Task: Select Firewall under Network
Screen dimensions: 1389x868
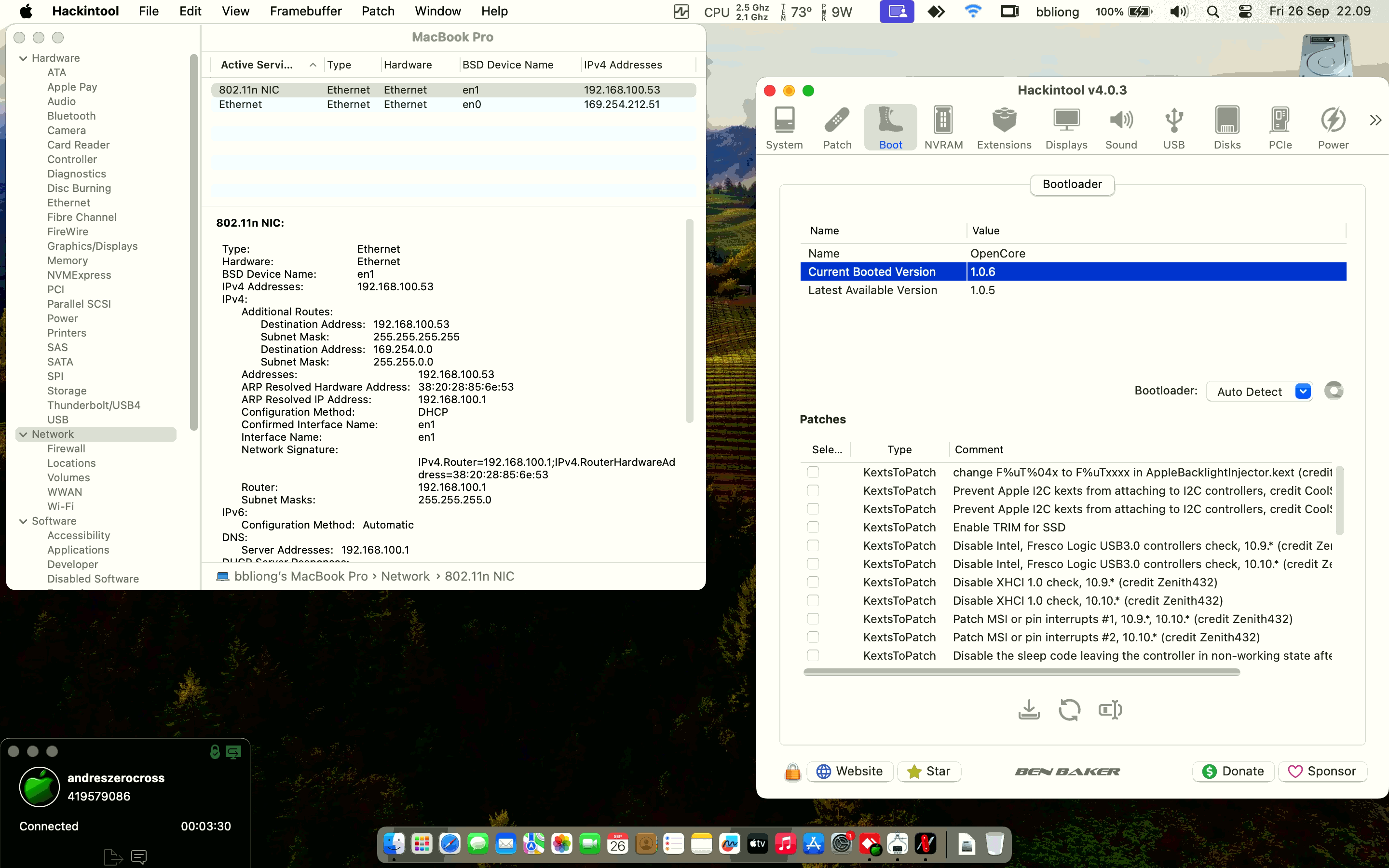Action: [x=66, y=449]
